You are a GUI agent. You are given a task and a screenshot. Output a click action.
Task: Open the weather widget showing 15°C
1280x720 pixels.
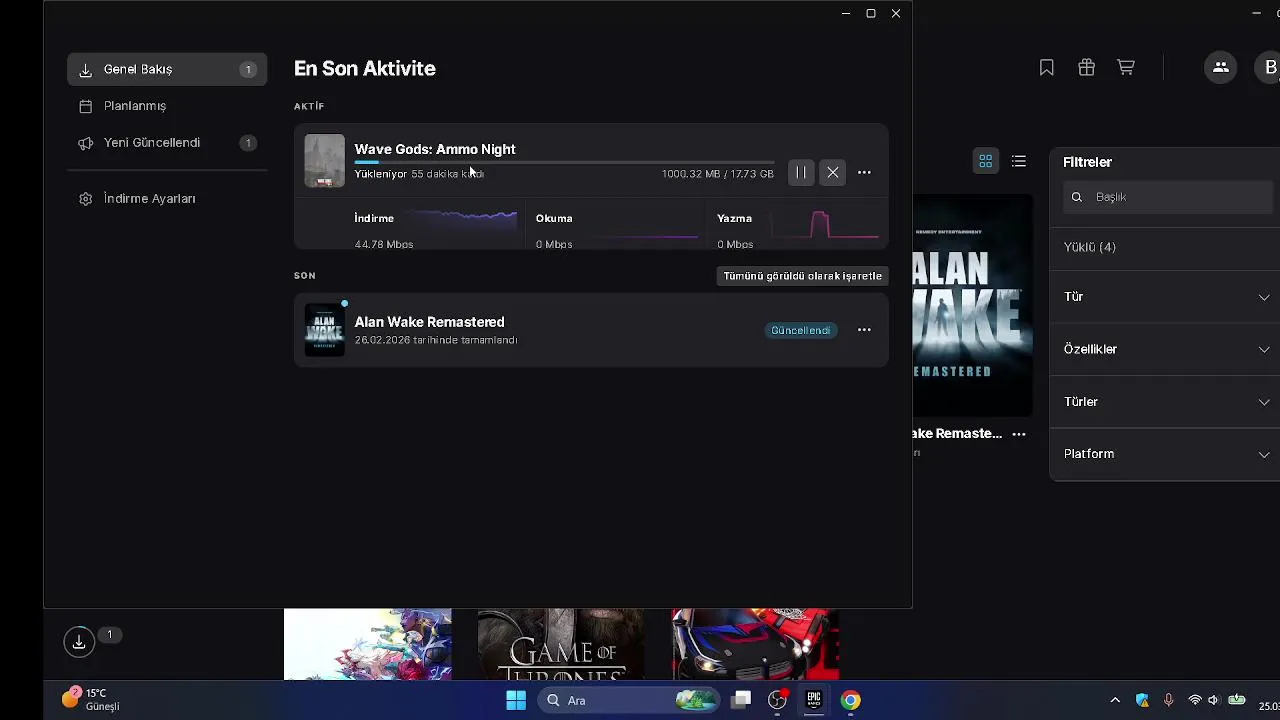click(x=91, y=699)
